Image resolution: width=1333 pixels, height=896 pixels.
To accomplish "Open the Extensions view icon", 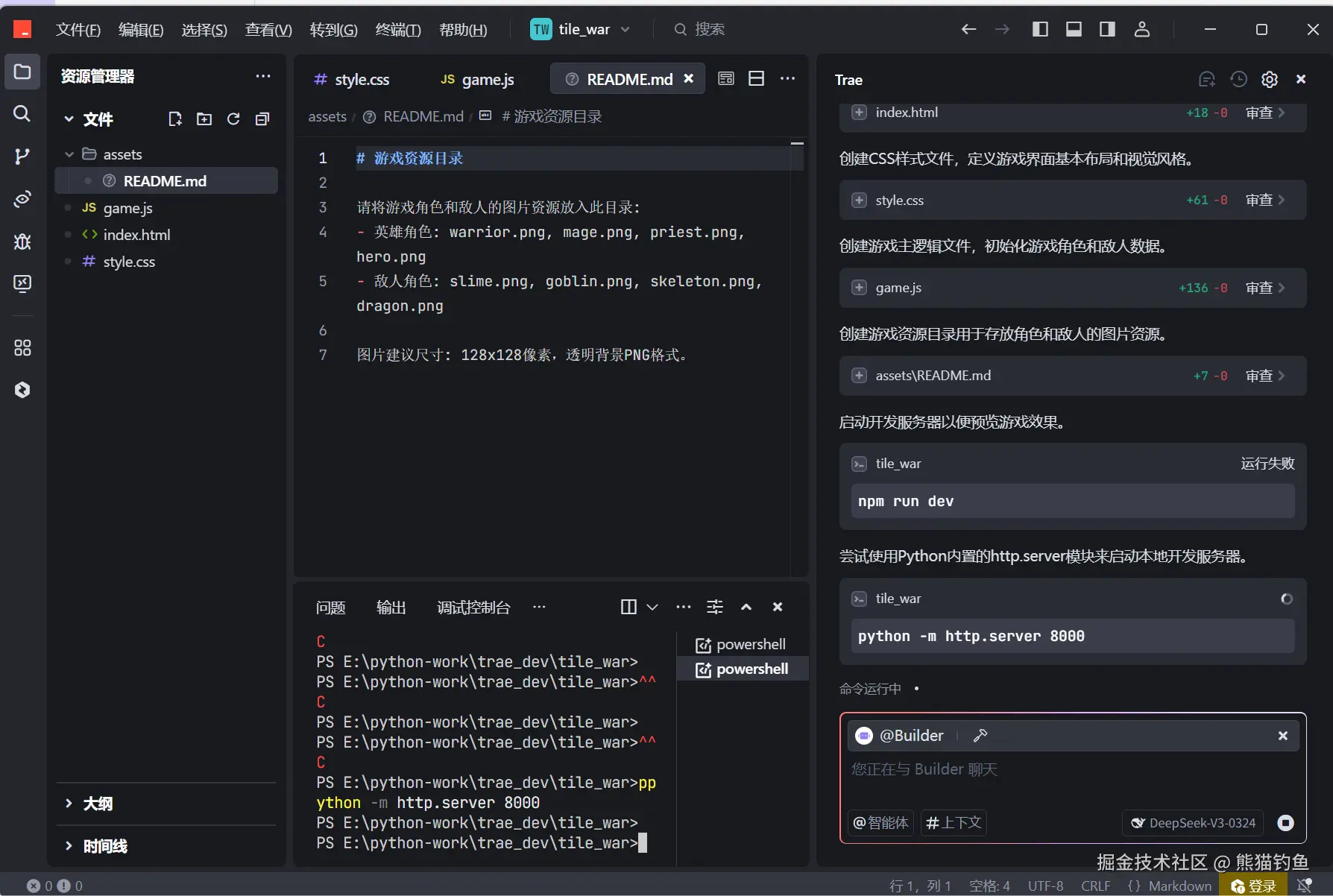I will (22, 348).
